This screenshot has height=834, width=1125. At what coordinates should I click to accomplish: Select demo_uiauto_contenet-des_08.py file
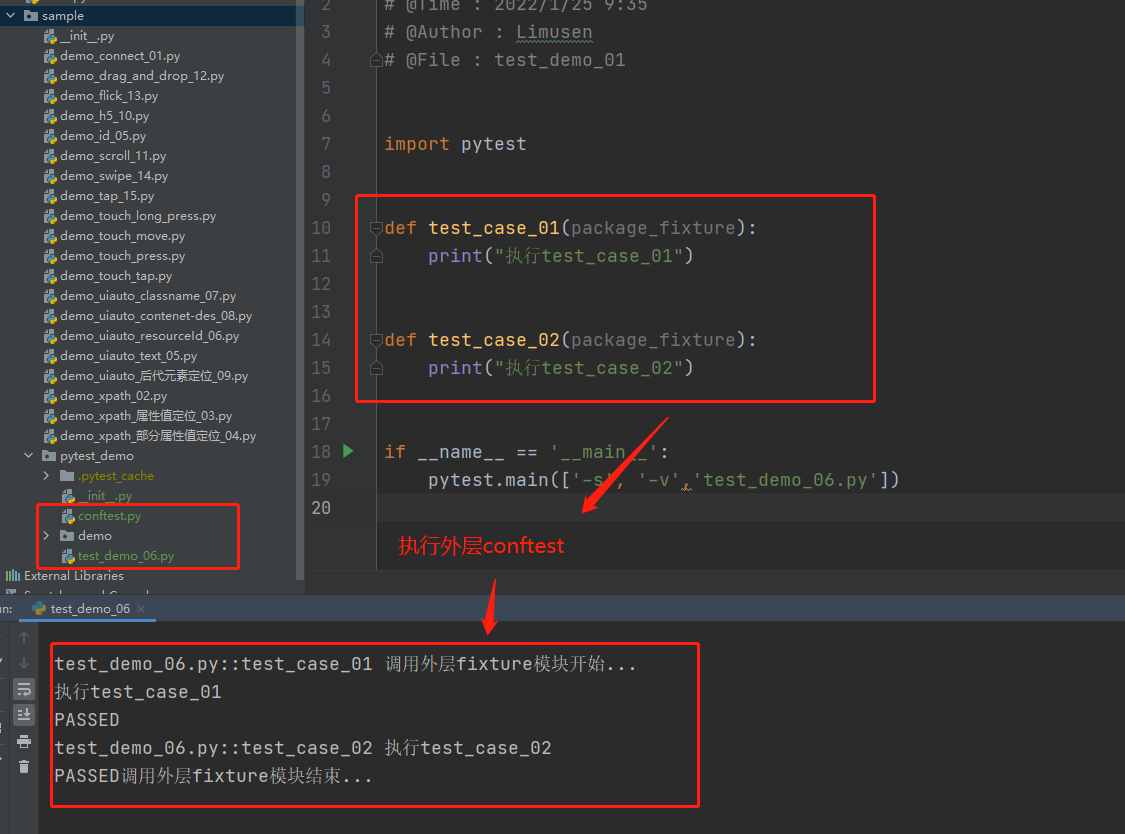coord(156,316)
